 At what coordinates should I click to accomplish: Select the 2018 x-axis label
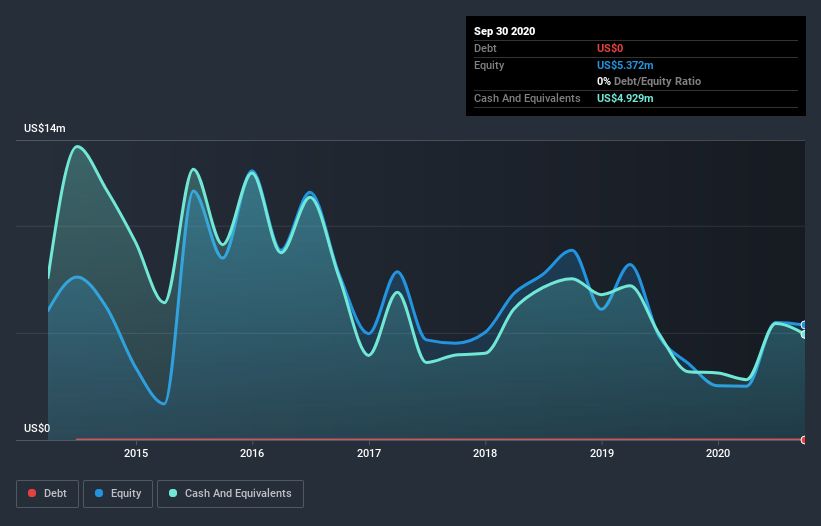click(485, 453)
